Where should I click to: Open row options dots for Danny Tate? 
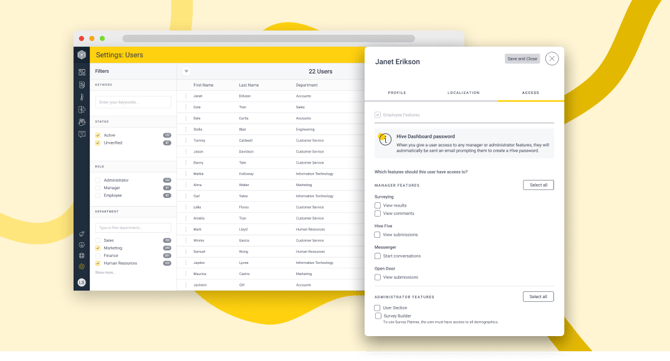[x=186, y=163]
